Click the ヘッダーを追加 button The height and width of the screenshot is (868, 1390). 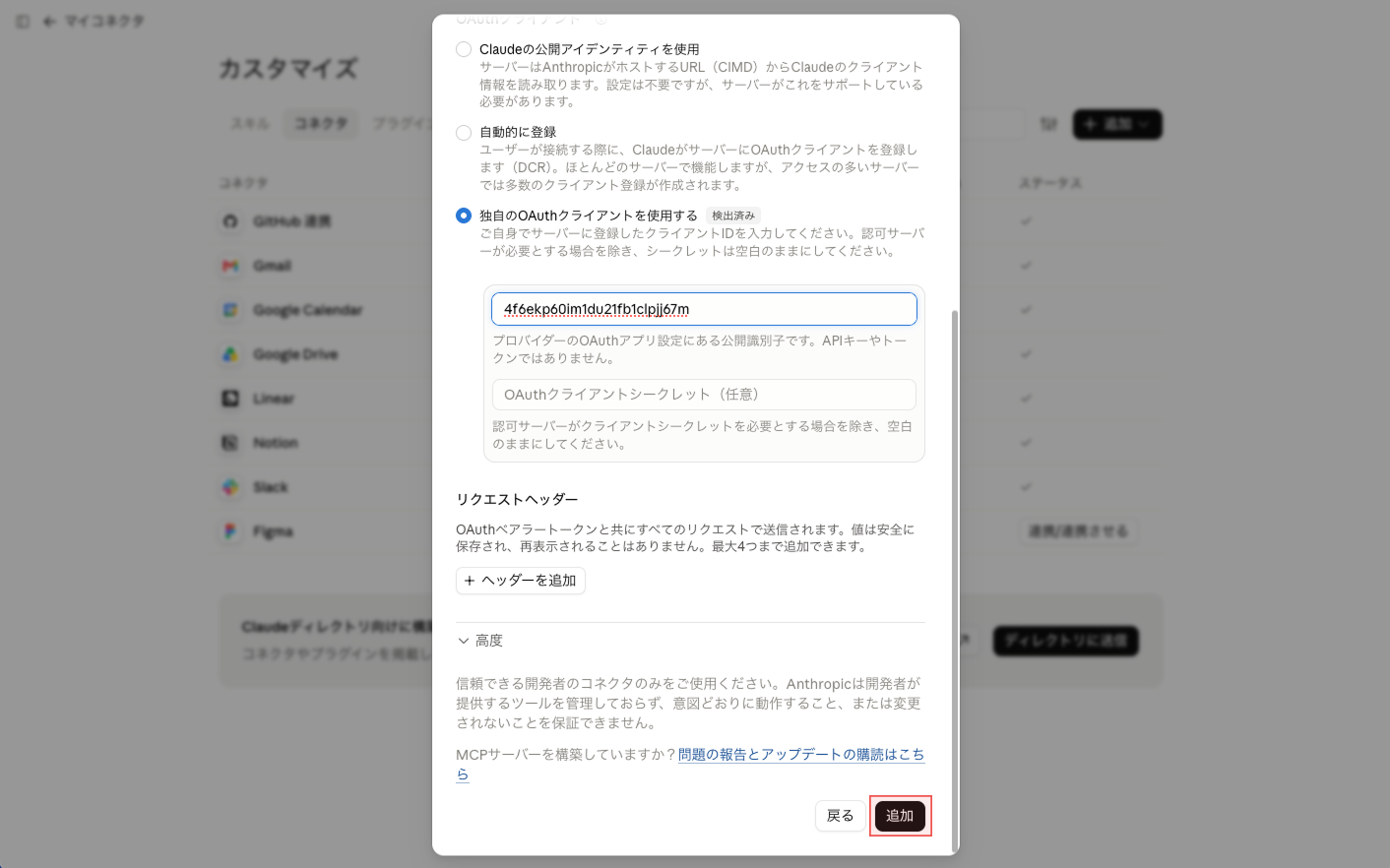[521, 581]
